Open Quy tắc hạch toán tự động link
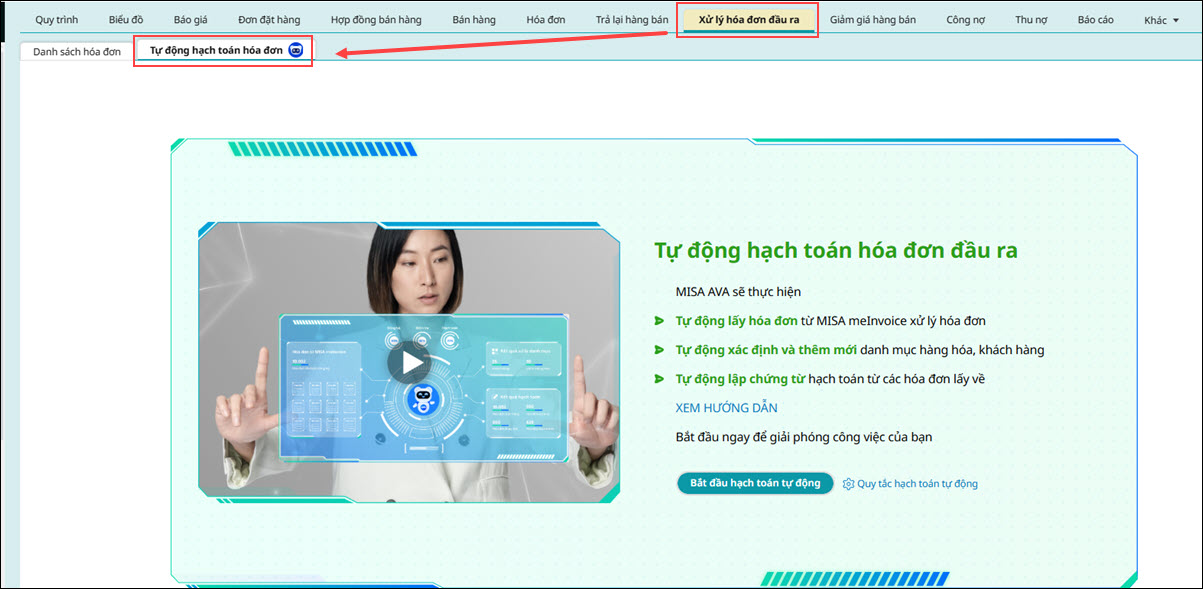The height and width of the screenshot is (589, 1203). pyautogui.click(x=917, y=484)
